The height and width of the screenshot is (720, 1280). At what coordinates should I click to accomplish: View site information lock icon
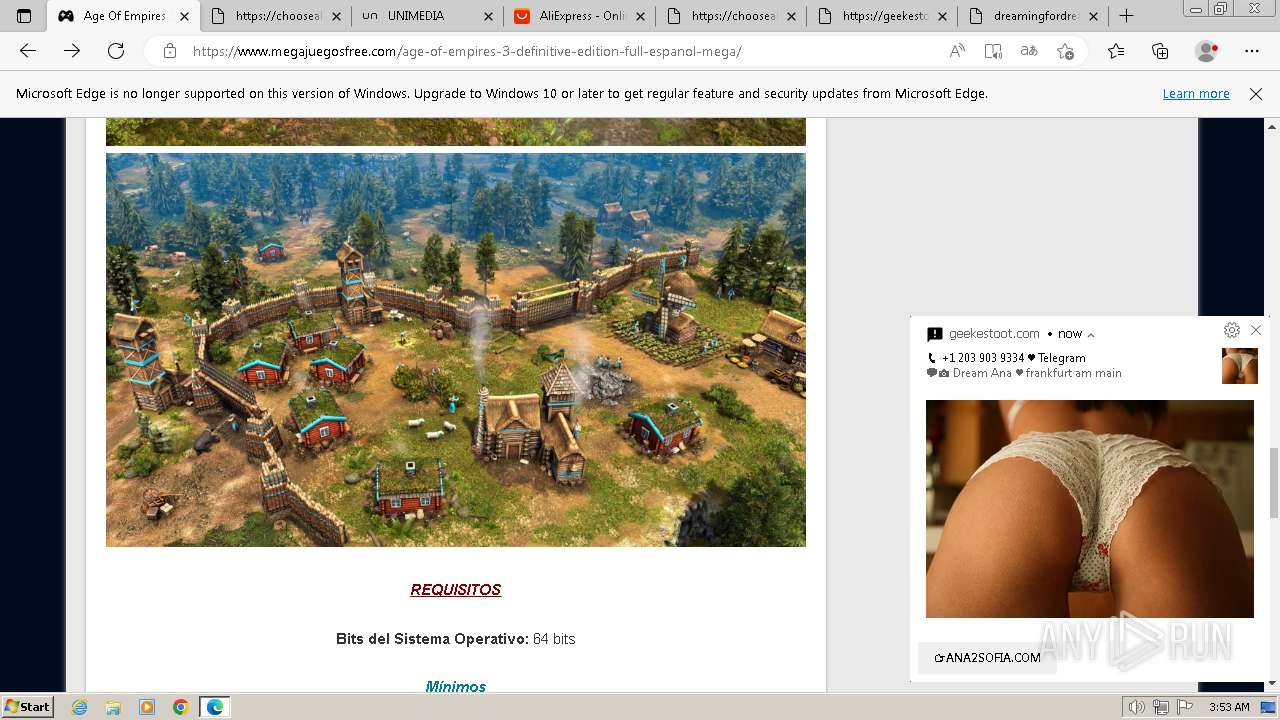click(170, 51)
